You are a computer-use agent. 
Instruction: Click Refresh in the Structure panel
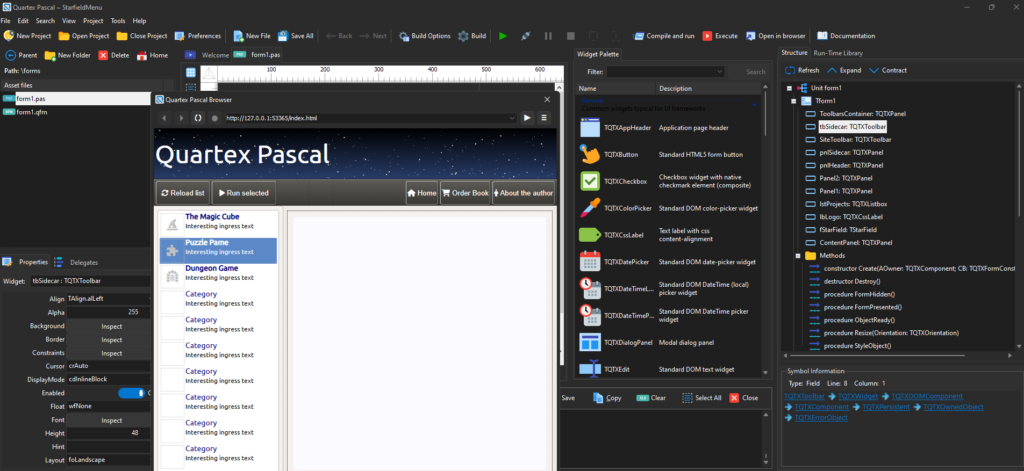click(790, 71)
